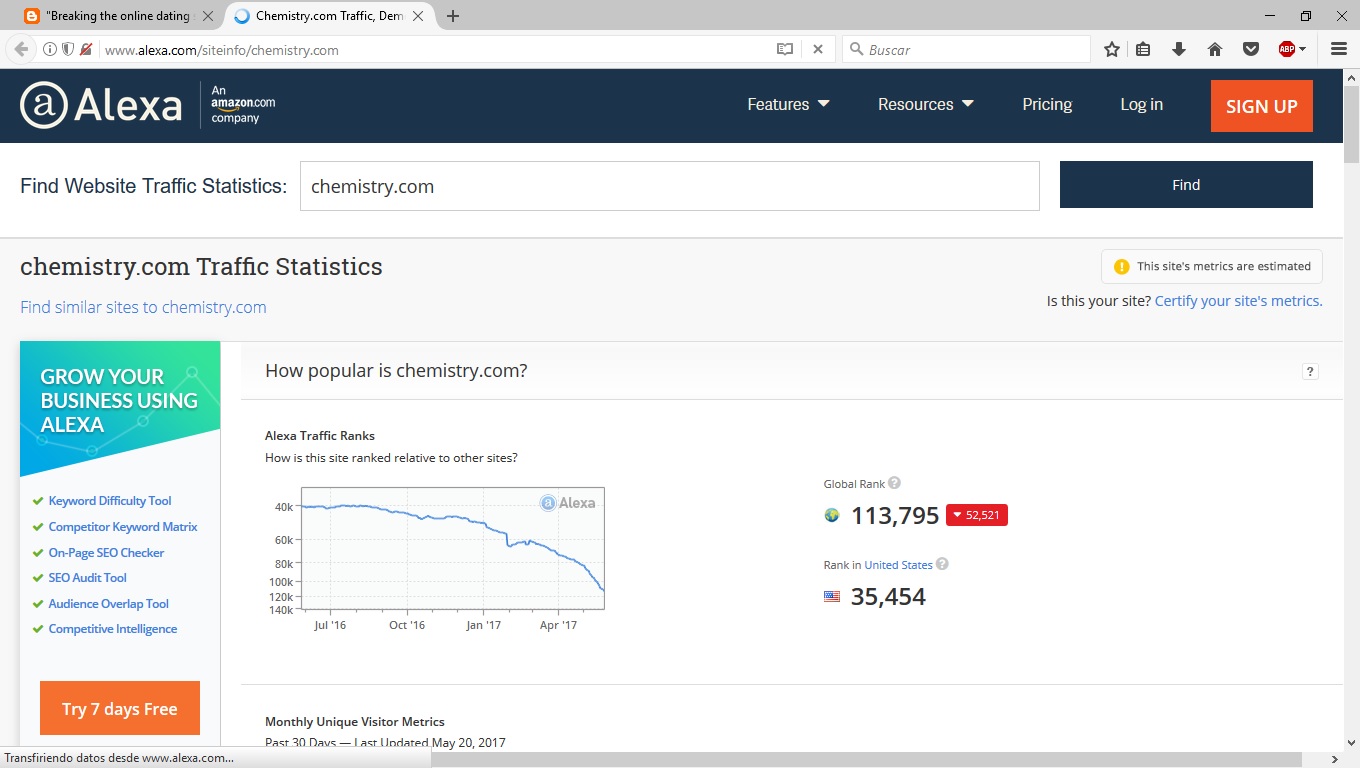This screenshot has height=768, width=1360.
Task: Open the Adblock Plus dropdown arrow
Action: click(x=1302, y=49)
